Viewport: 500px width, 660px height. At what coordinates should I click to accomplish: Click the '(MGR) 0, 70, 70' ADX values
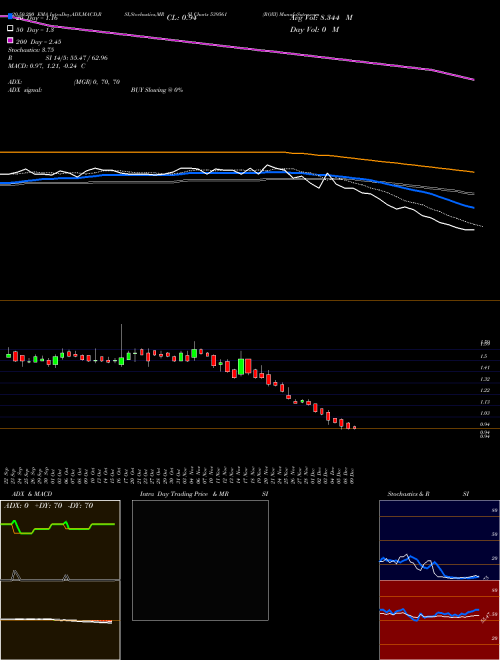(96, 82)
